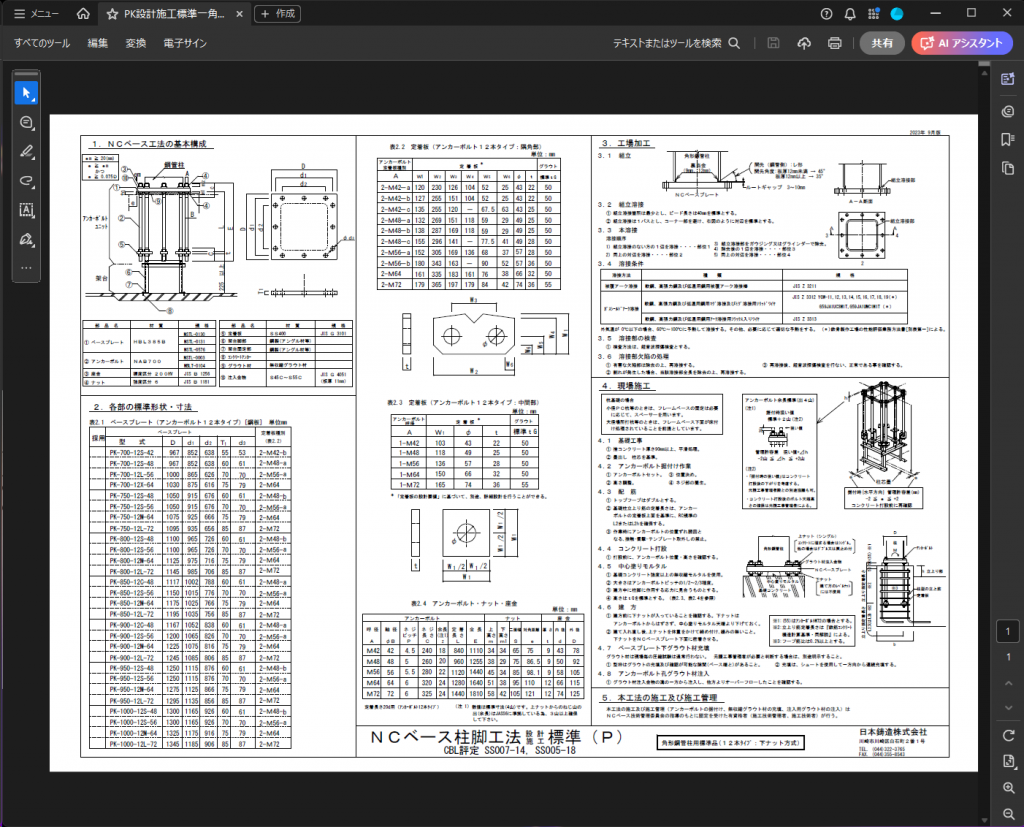Go to next page chevron down
This screenshot has width=1024, height=827.
[1008, 707]
